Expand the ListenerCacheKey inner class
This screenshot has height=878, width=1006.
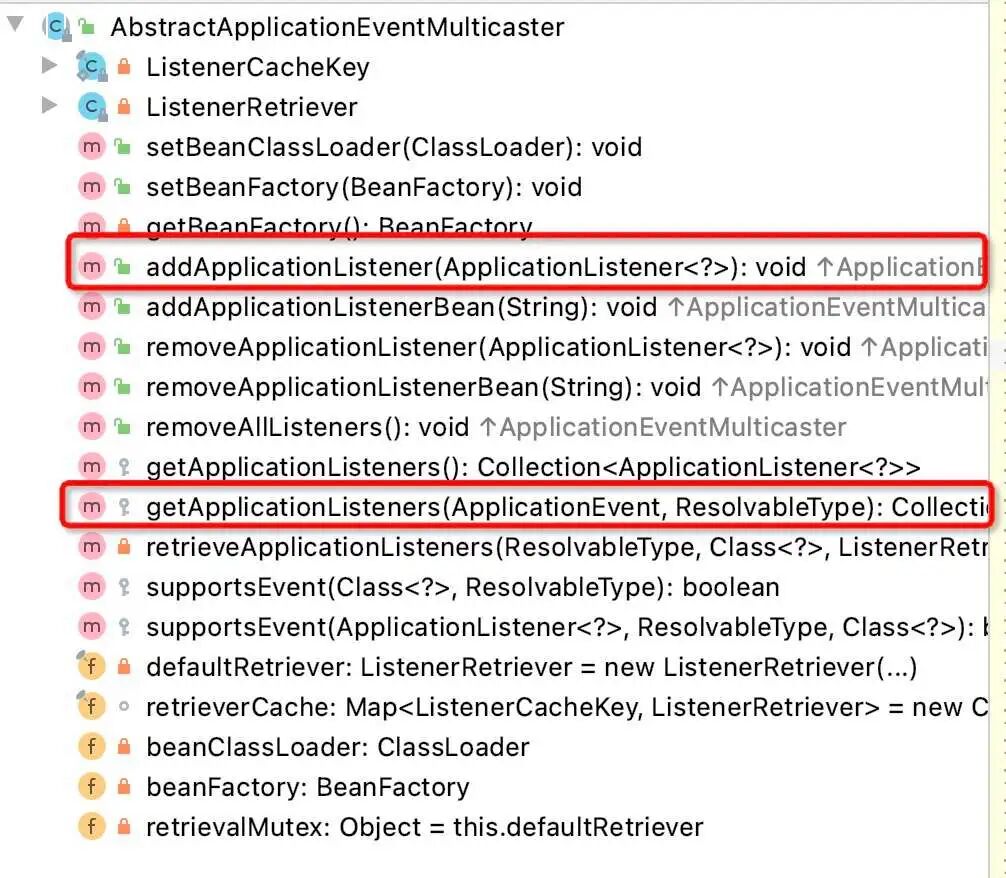pos(49,65)
